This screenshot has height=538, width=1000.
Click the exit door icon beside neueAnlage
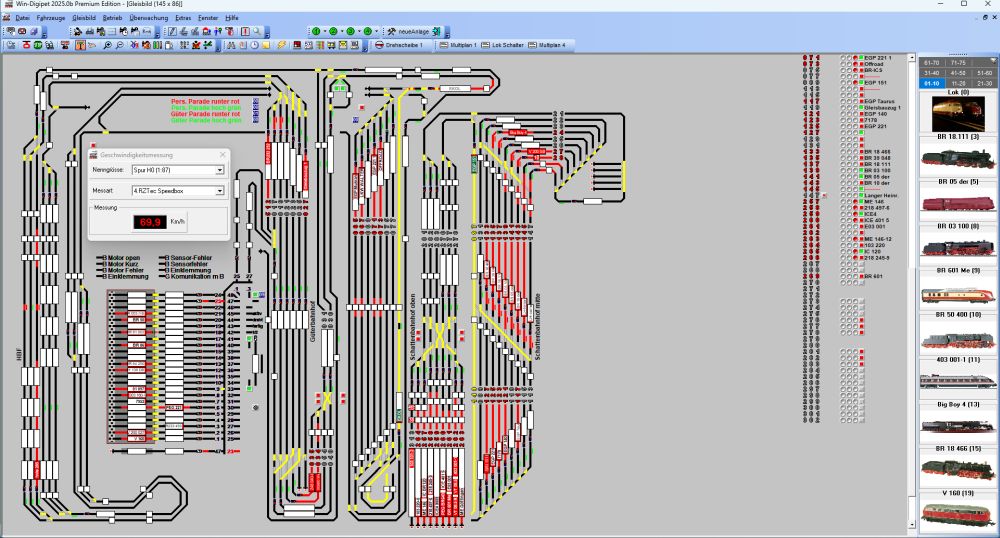[x=438, y=31]
